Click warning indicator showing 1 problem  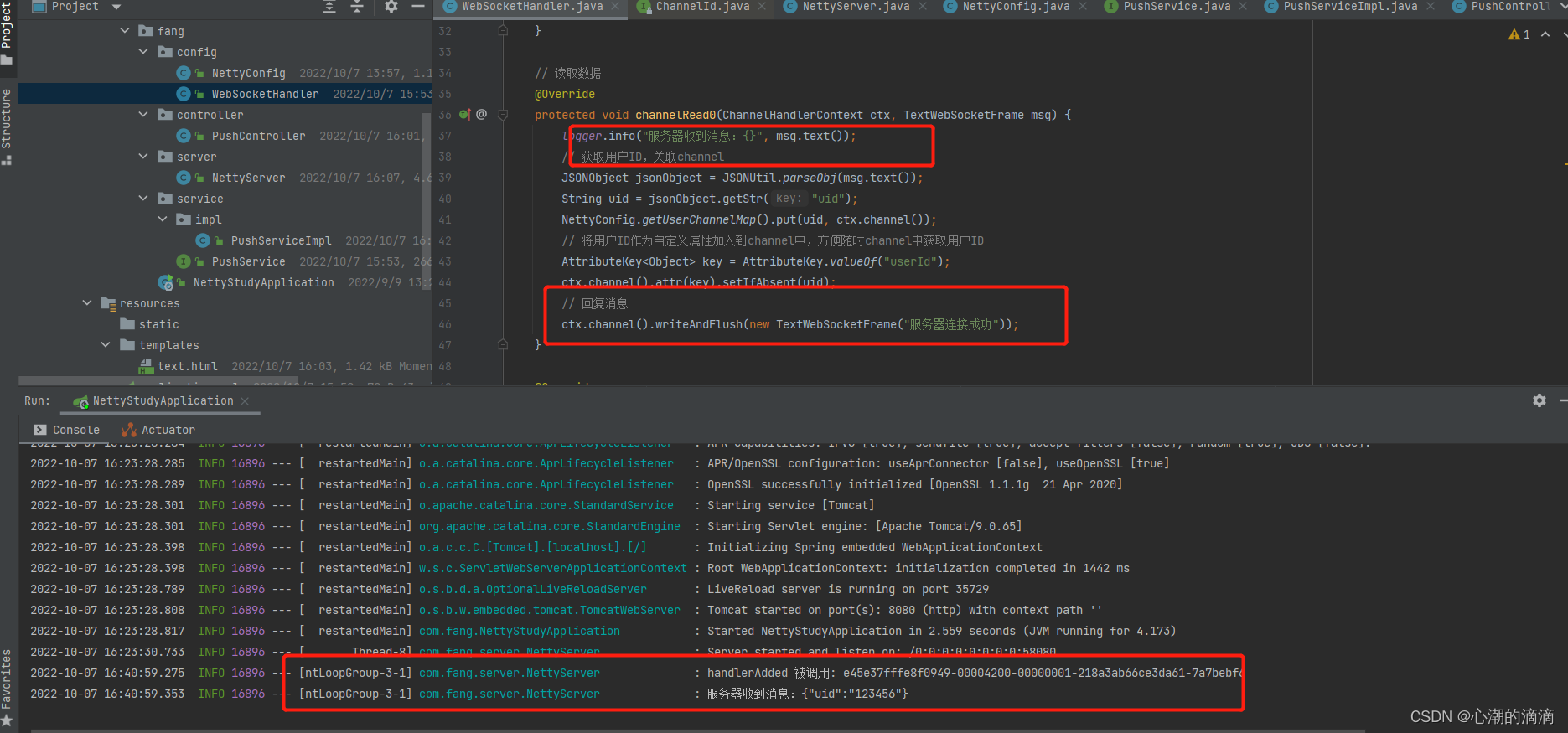coord(1519,34)
